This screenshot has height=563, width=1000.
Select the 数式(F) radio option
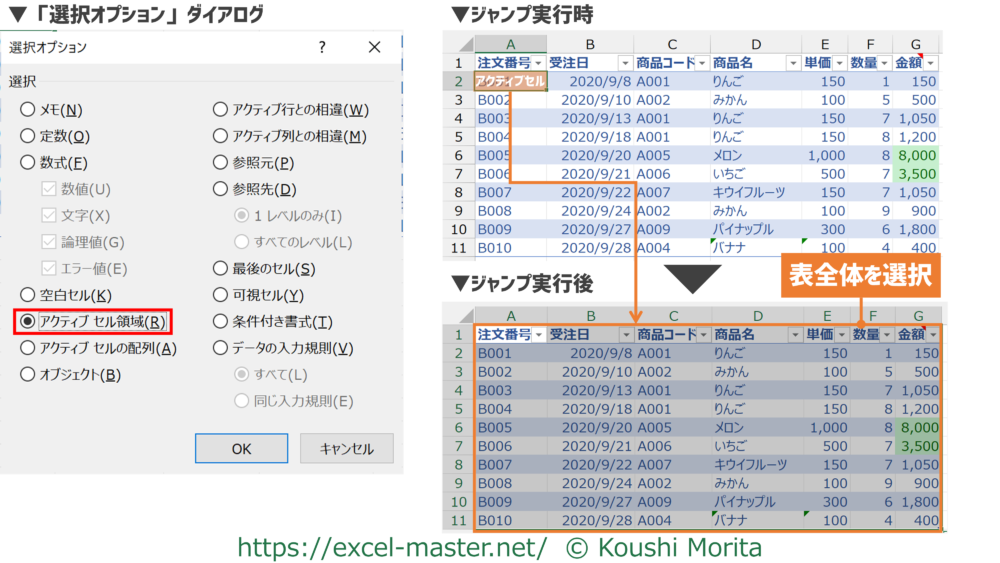[x=28, y=162]
